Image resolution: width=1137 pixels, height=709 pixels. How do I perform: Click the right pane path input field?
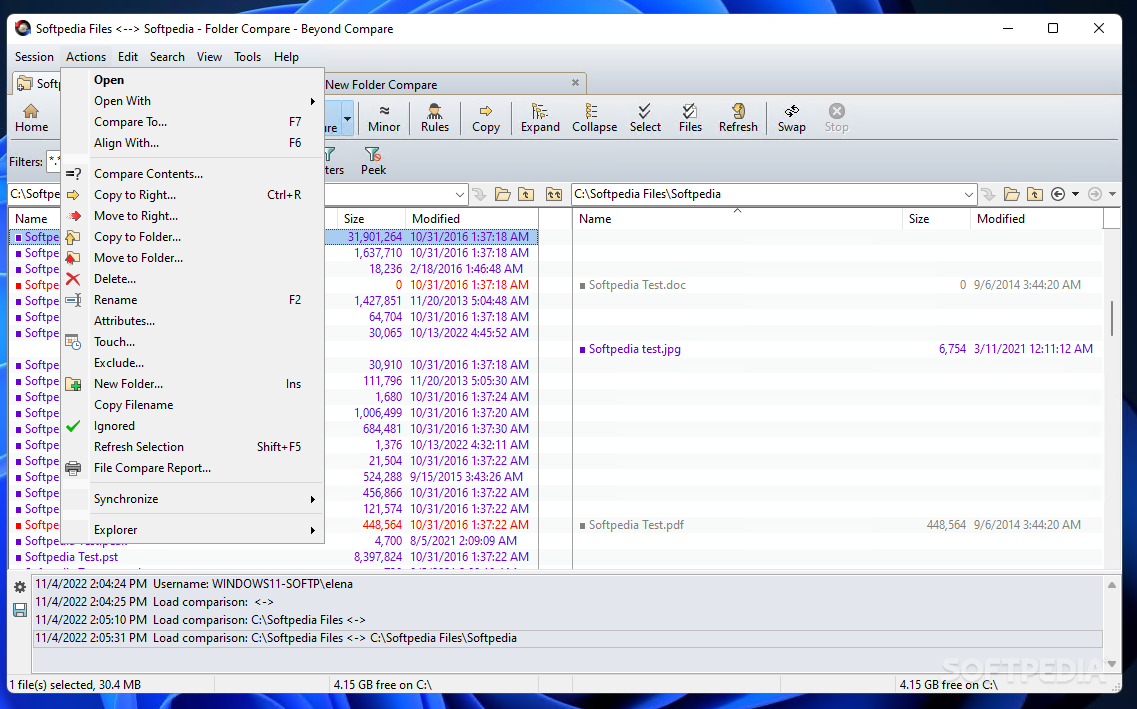766,194
